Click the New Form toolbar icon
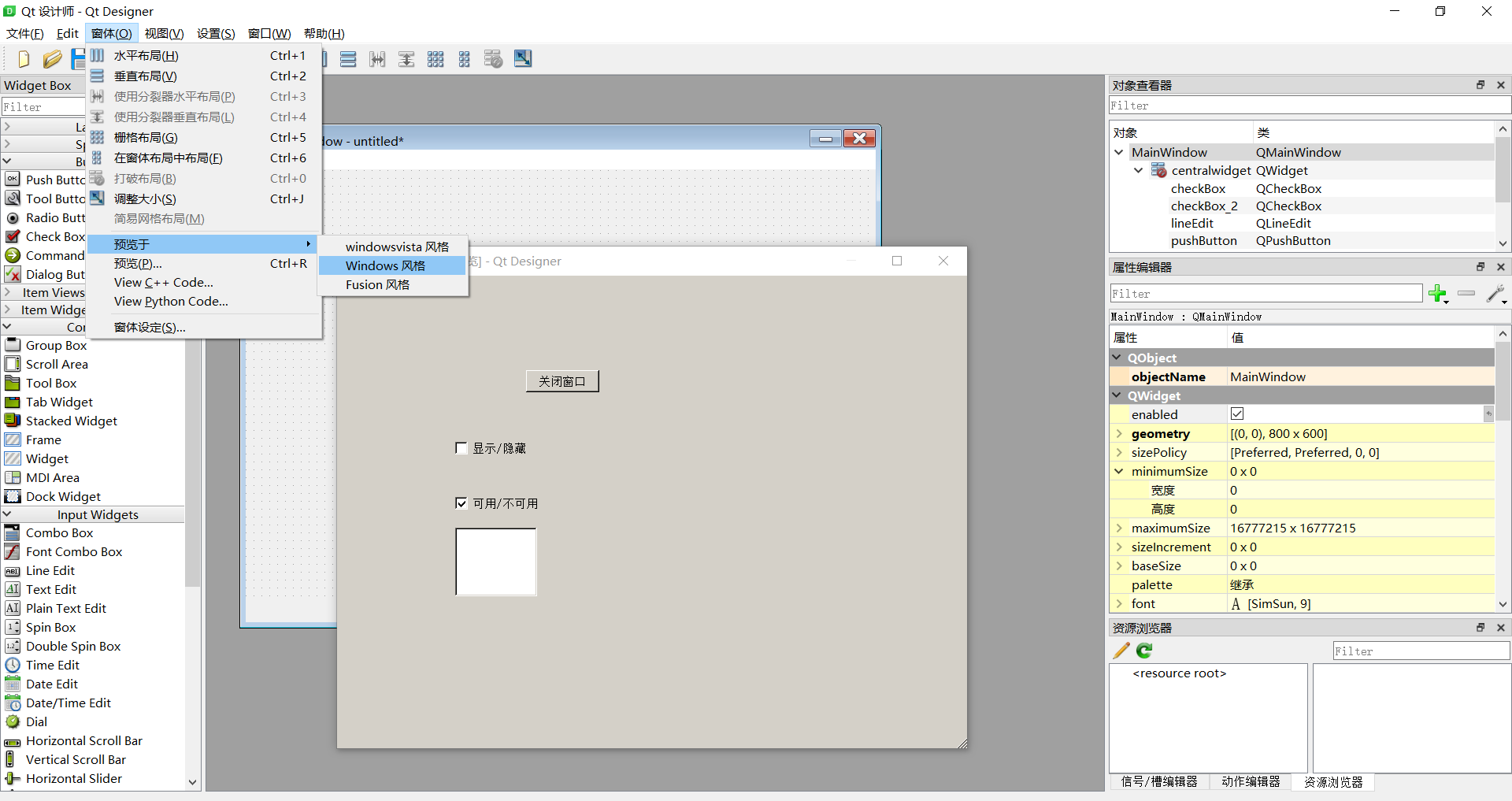 click(x=23, y=59)
